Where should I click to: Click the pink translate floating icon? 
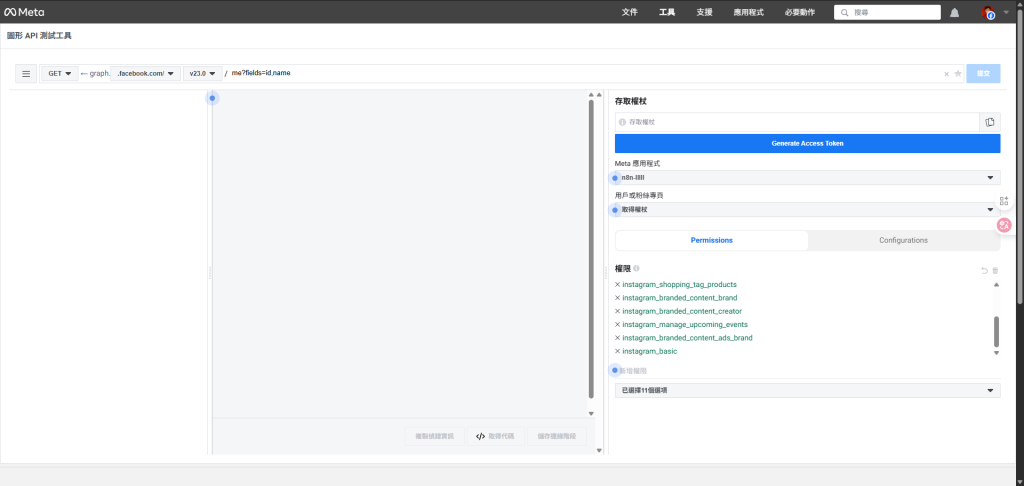point(1004,225)
